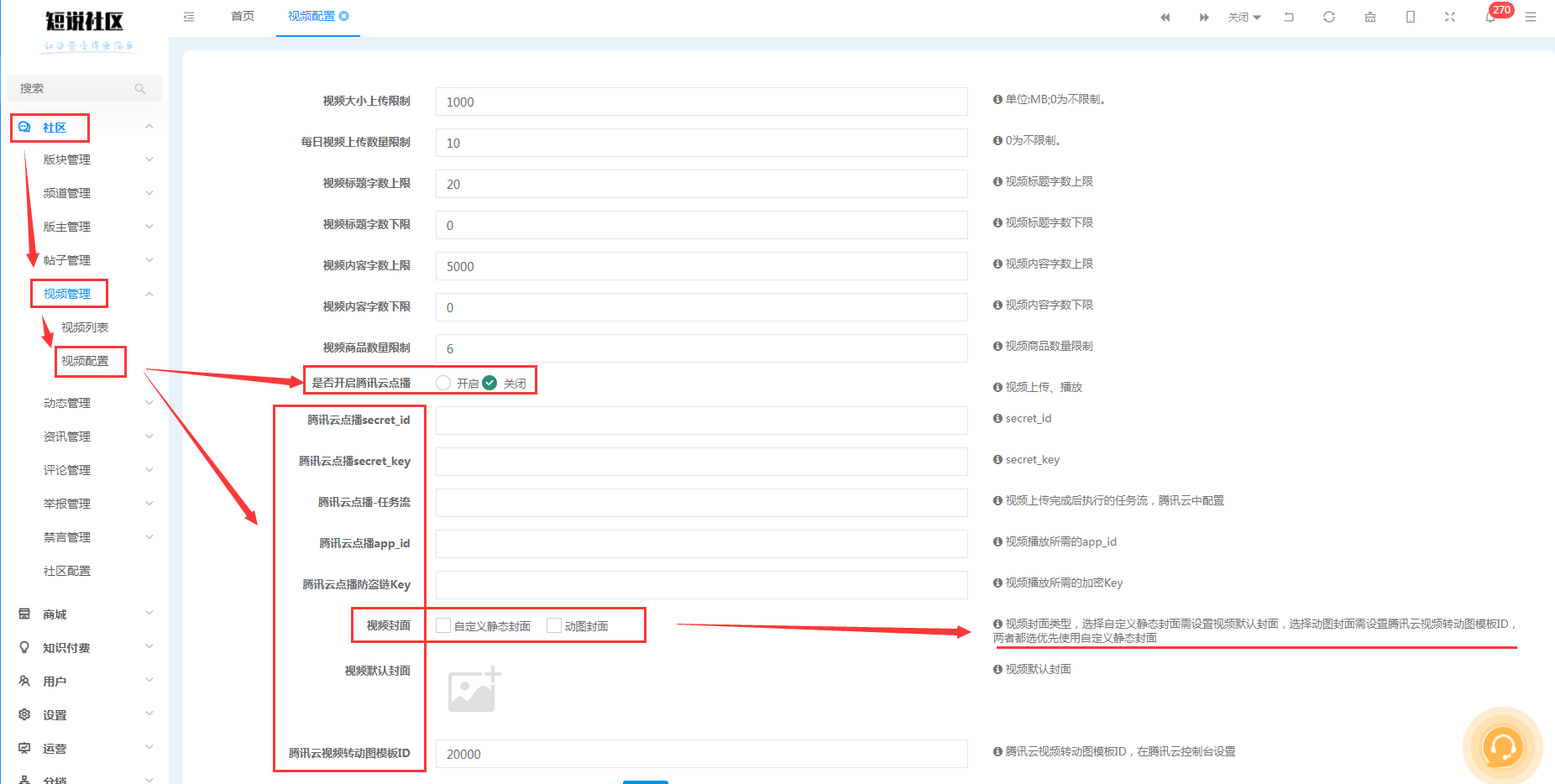Click the 腾讯云点播防盗链Key input field
1555x784 pixels.
701,585
